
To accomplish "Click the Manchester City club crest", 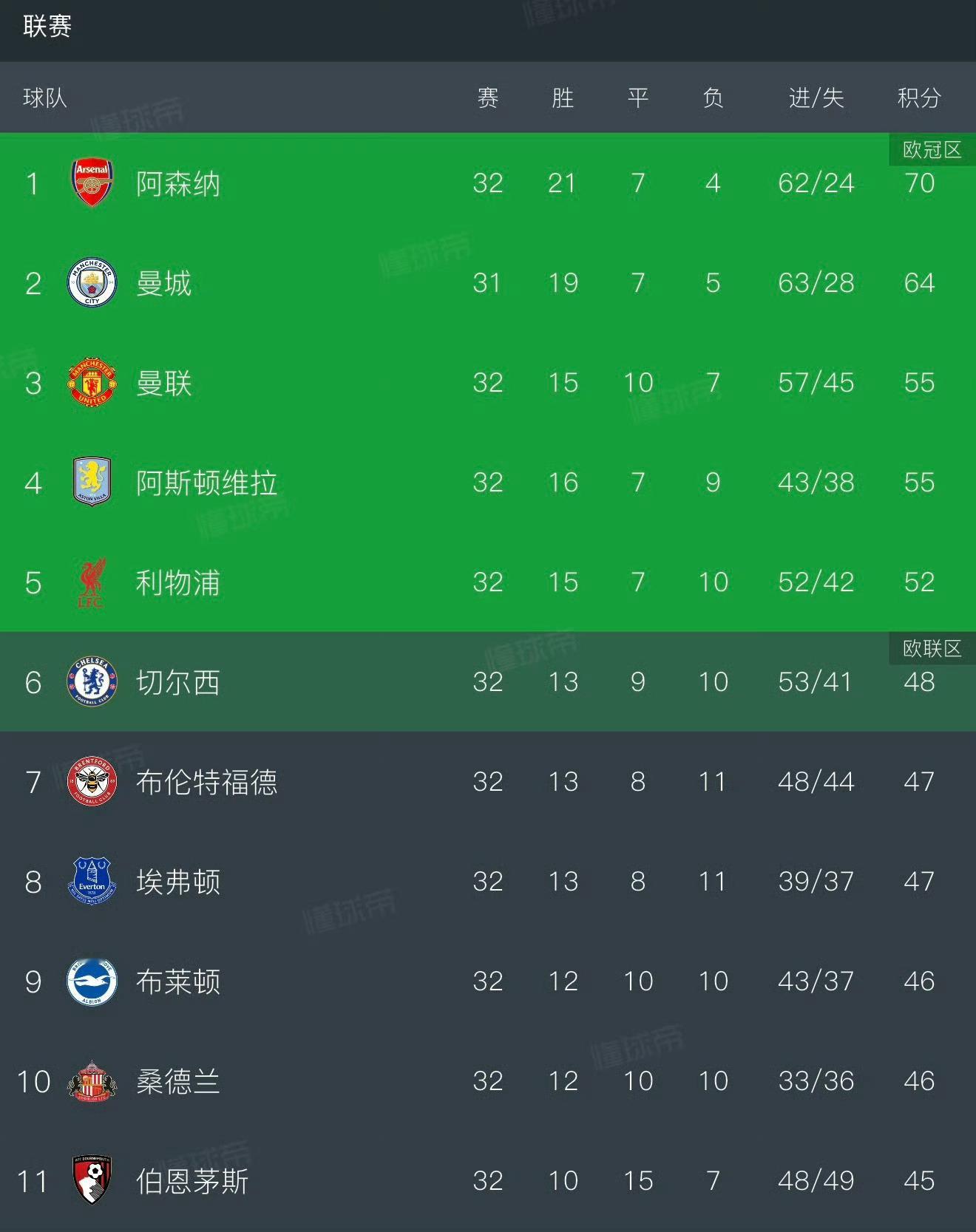I will (92, 283).
